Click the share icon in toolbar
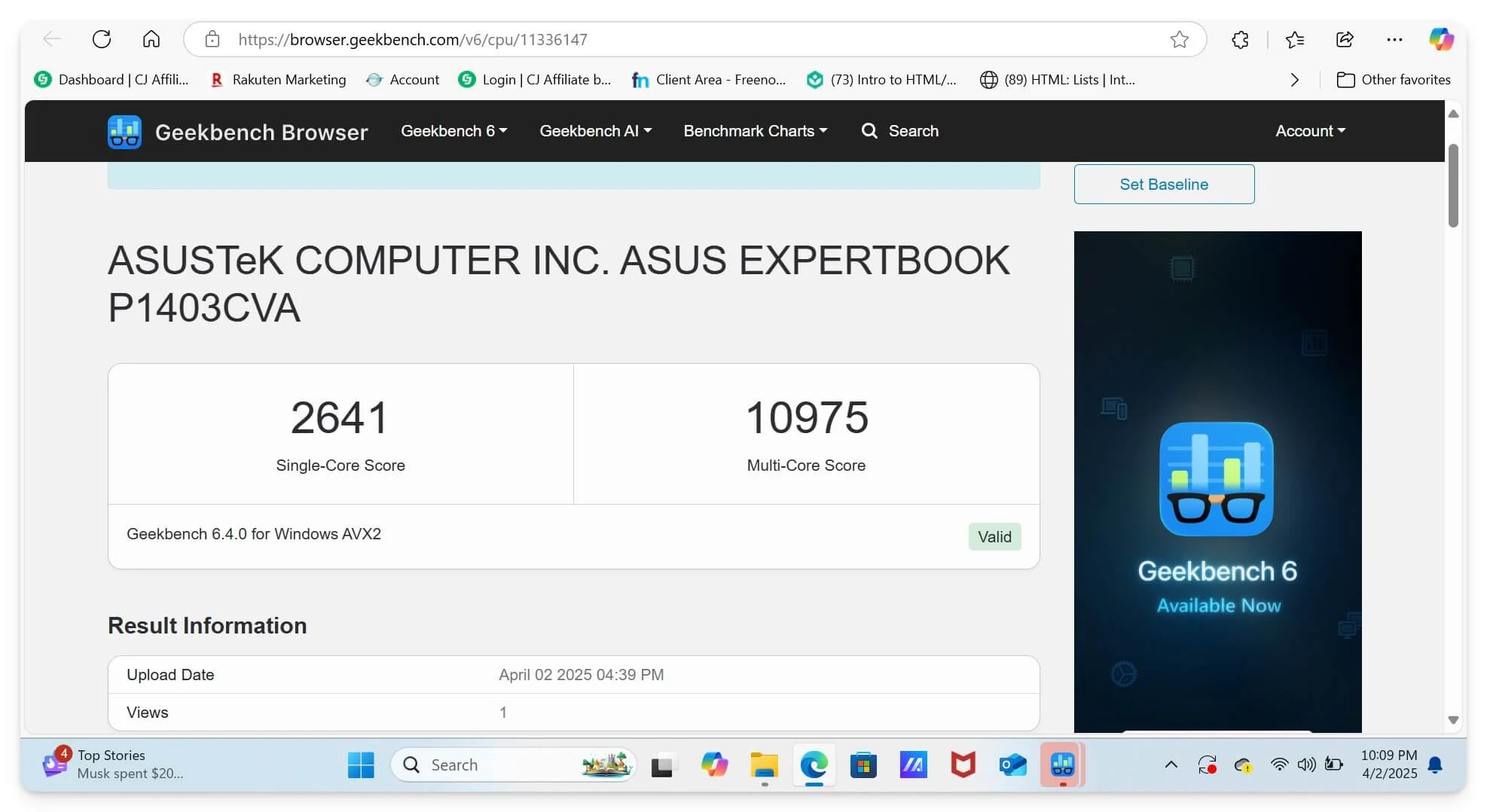This screenshot has width=1487, height=812. click(x=1345, y=39)
